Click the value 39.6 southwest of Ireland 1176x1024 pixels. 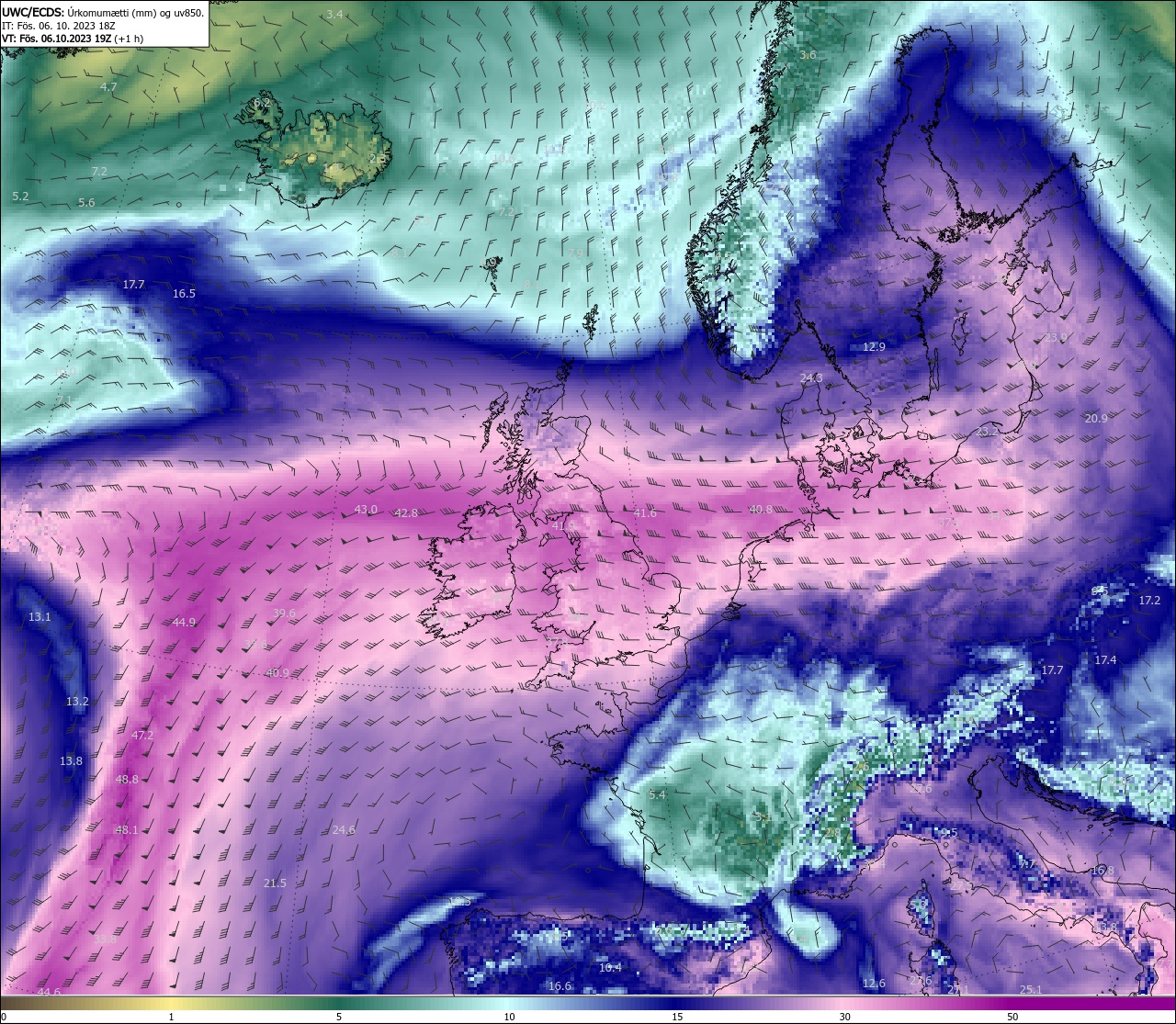pyautogui.click(x=285, y=613)
